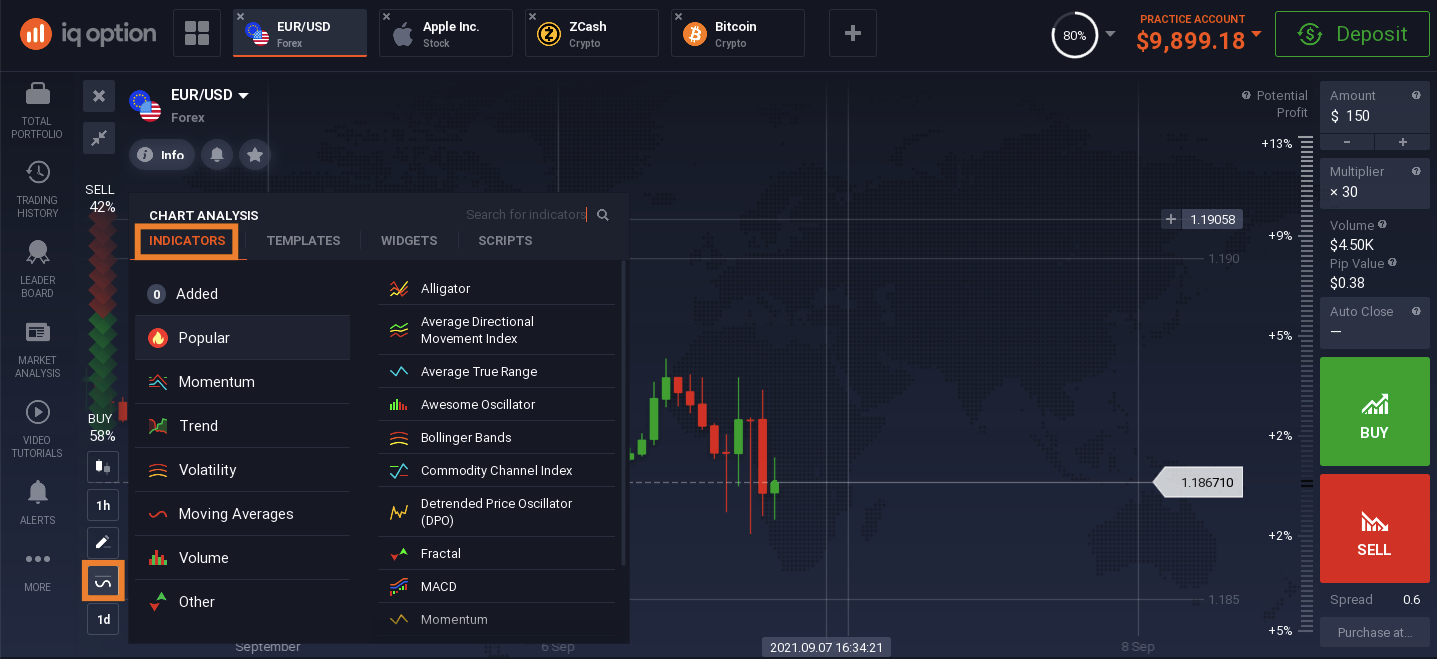
Task: Switch to the Apple Inc. tab
Action: pos(446,33)
